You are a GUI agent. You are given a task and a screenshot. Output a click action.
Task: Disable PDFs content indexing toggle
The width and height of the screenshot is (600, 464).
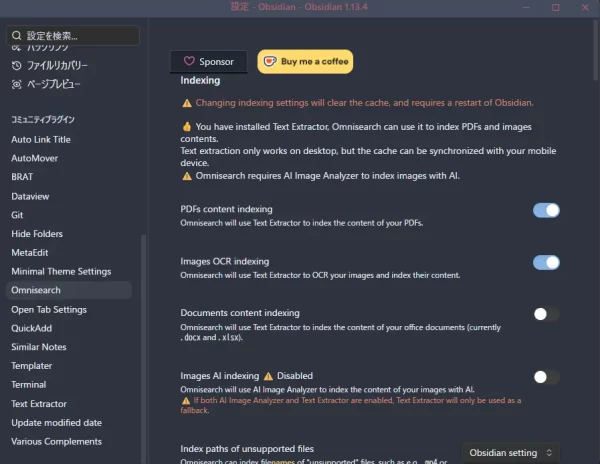[546, 210]
